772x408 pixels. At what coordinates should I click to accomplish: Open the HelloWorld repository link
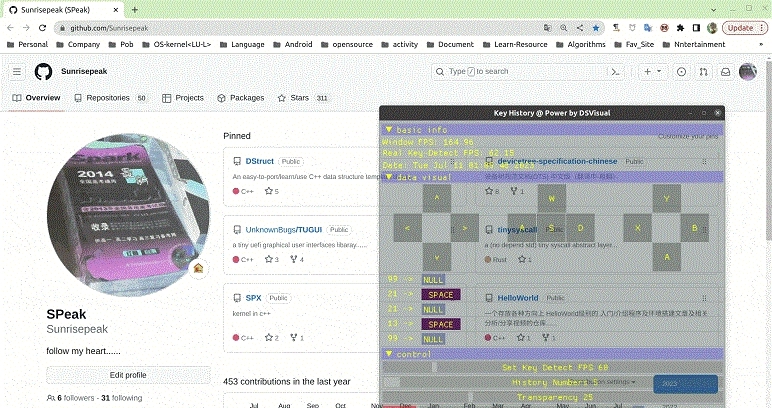[x=517, y=298]
